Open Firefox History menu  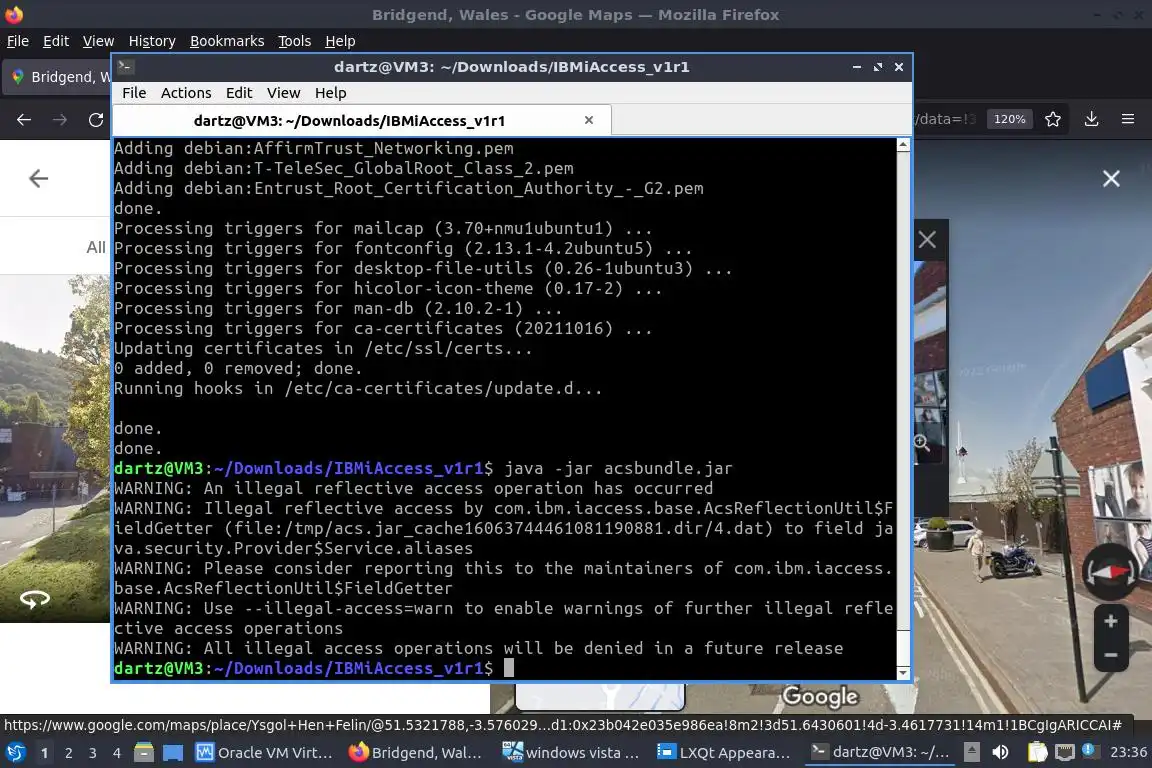pos(152,41)
